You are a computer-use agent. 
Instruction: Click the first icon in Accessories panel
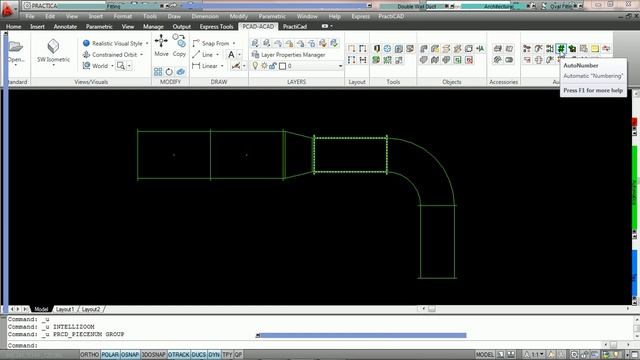point(498,49)
